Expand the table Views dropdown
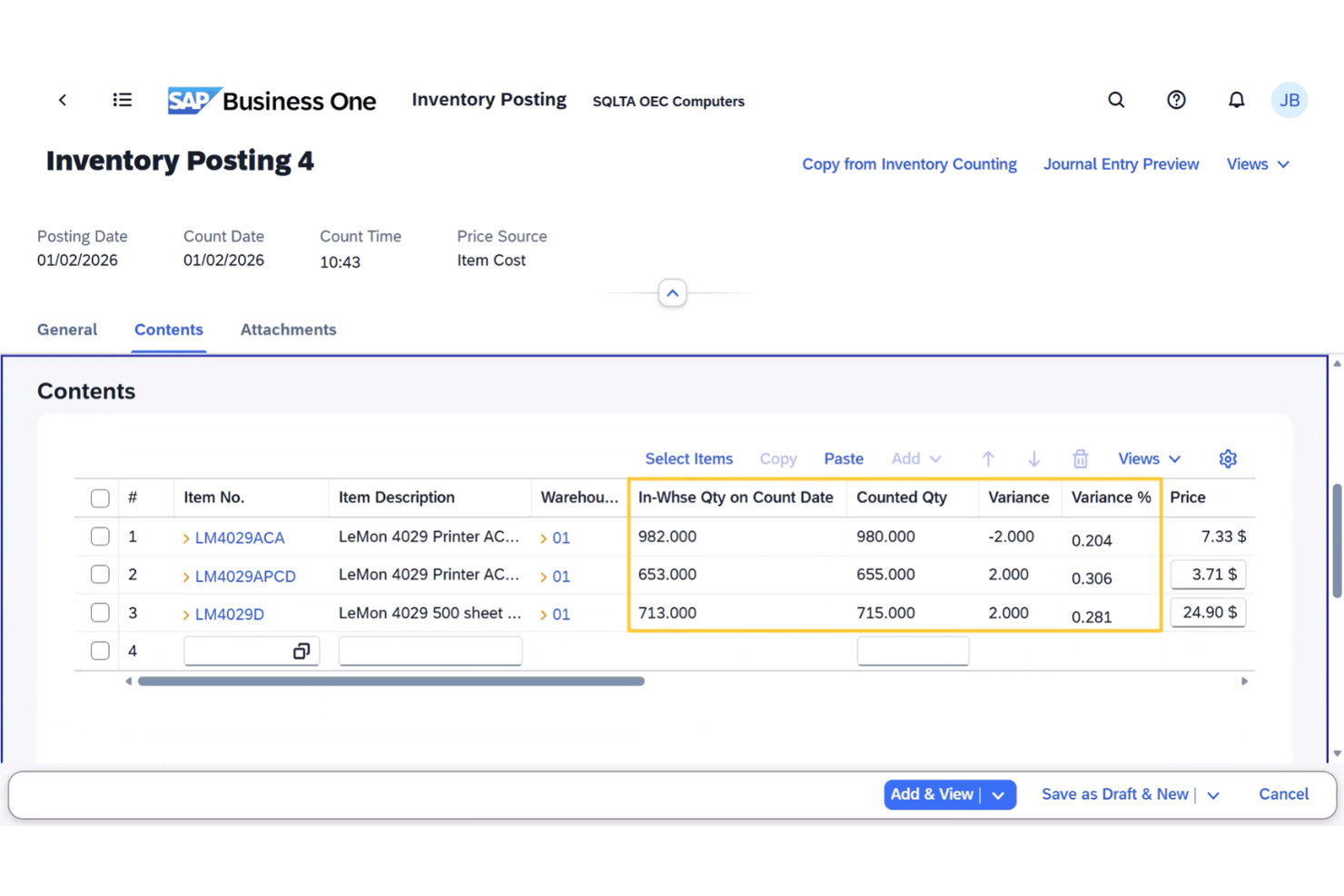This screenshot has width=1344, height=896. pos(1149,458)
